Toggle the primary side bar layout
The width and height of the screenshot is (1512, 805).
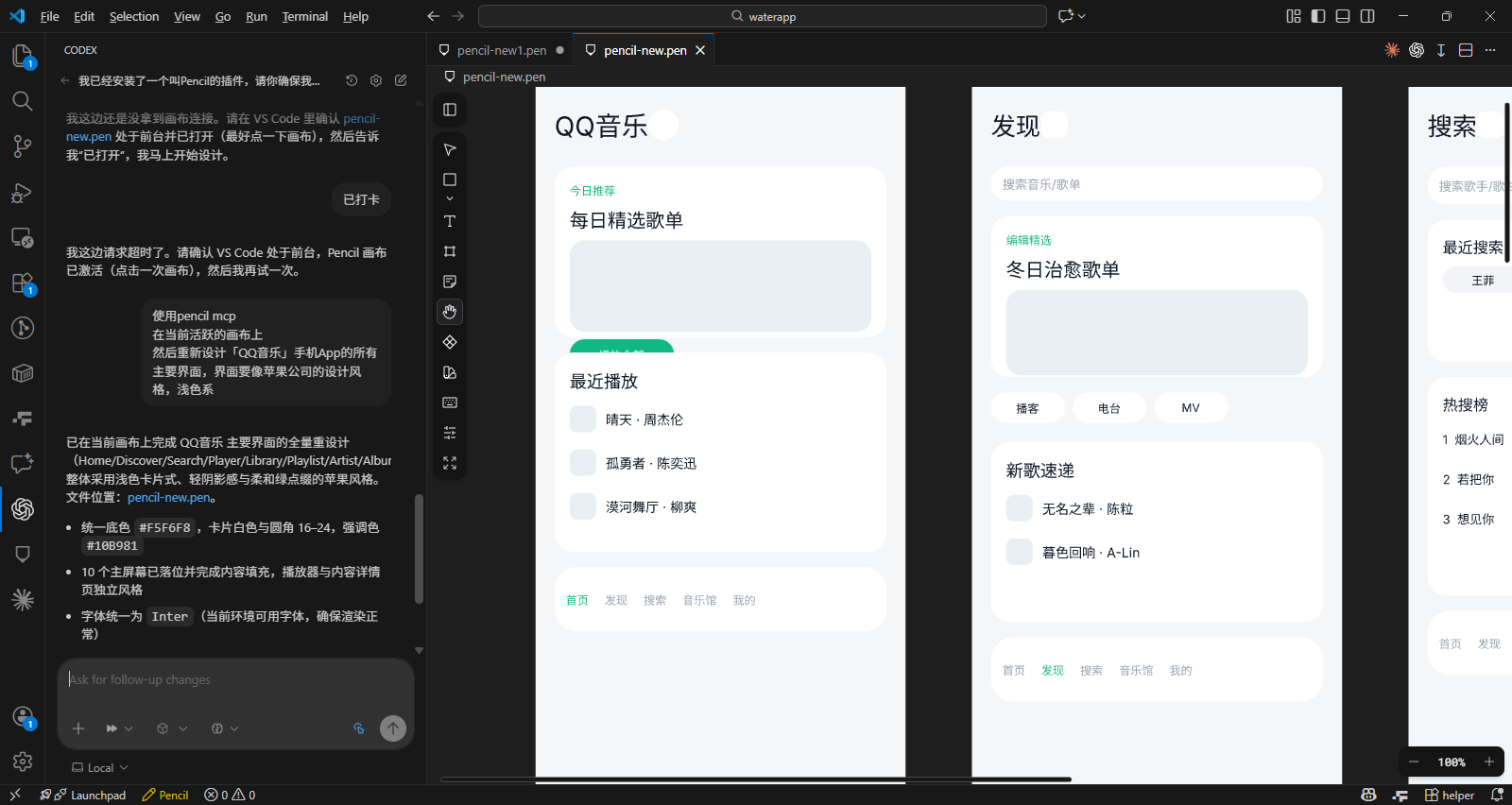click(1318, 16)
